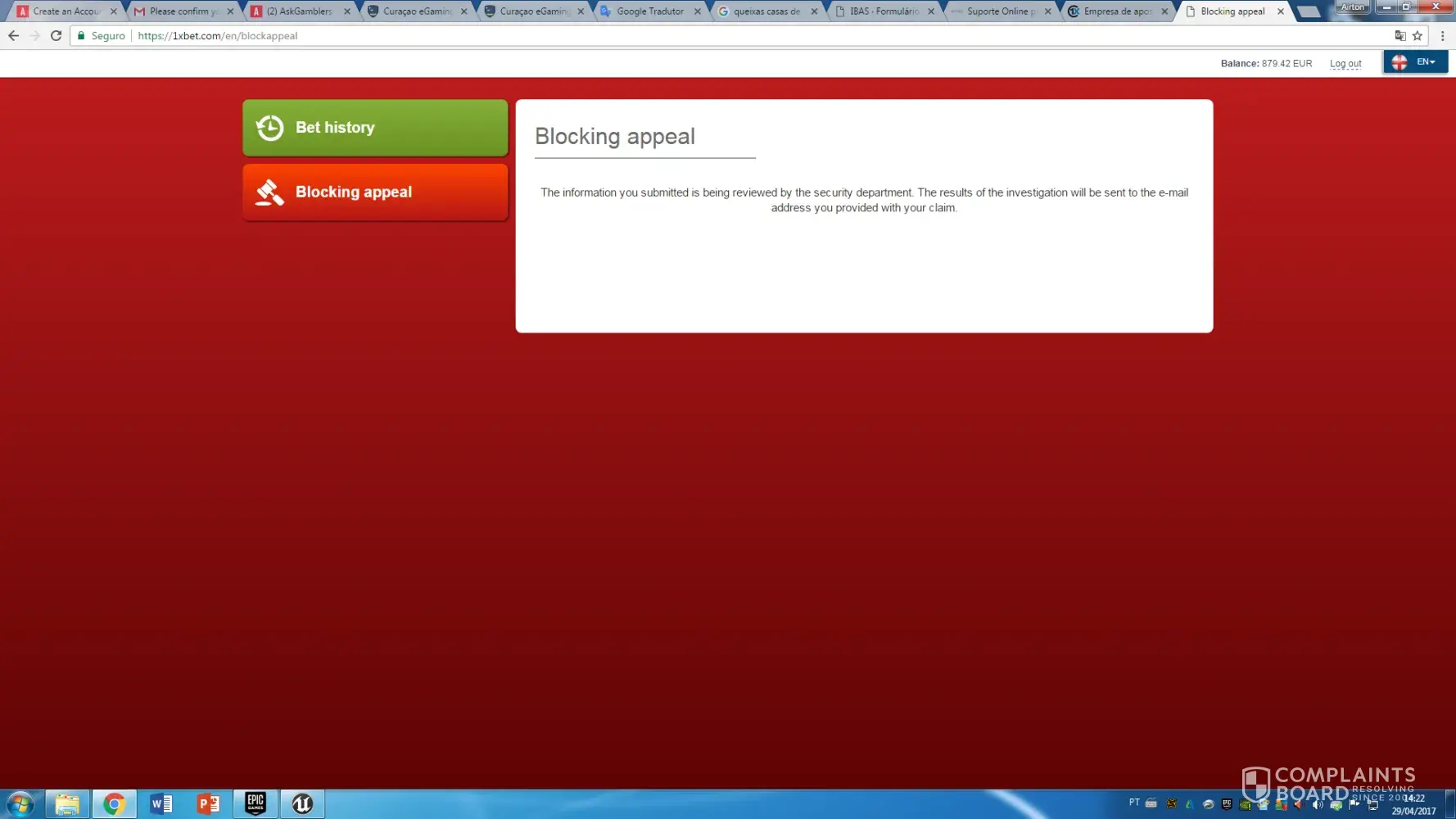
Task: Open a new browser tab
Action: coord(1309,11)
